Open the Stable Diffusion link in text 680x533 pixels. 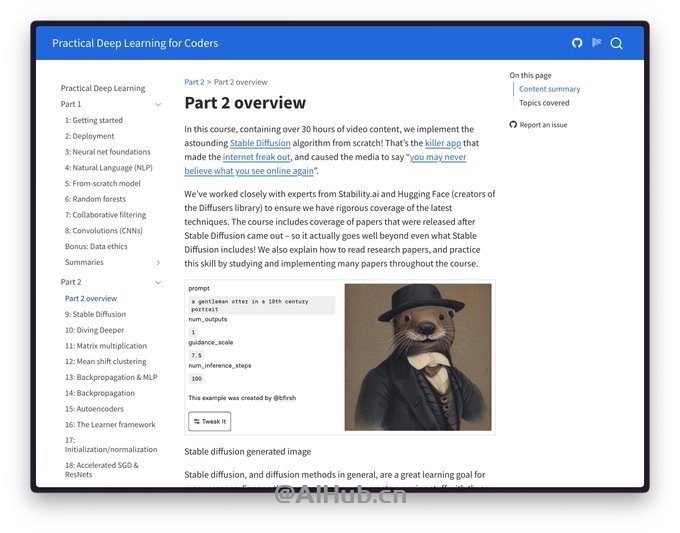pyautogui.click(x=260, y=143)
